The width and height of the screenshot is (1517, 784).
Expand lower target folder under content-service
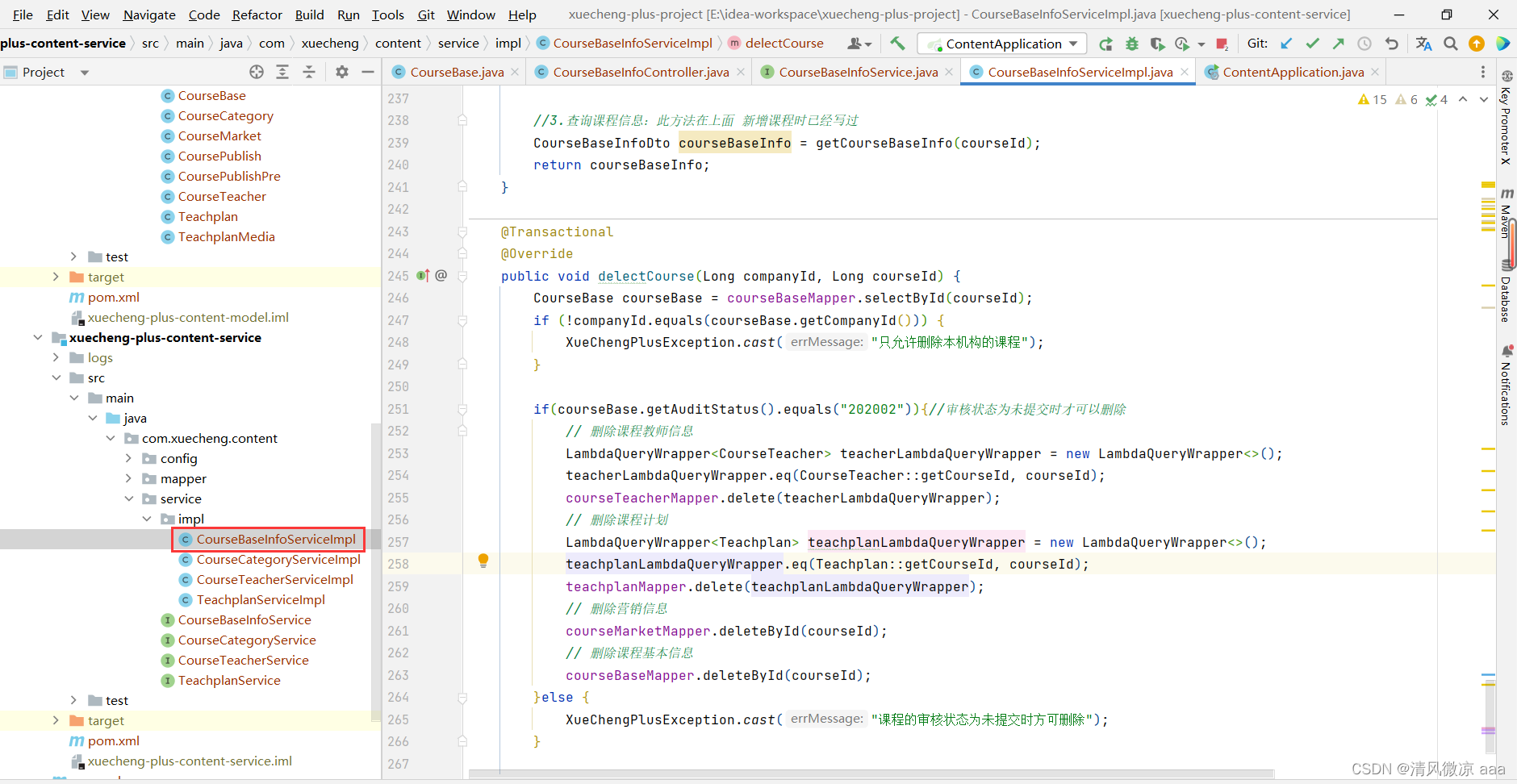click(x=56, y=720)
